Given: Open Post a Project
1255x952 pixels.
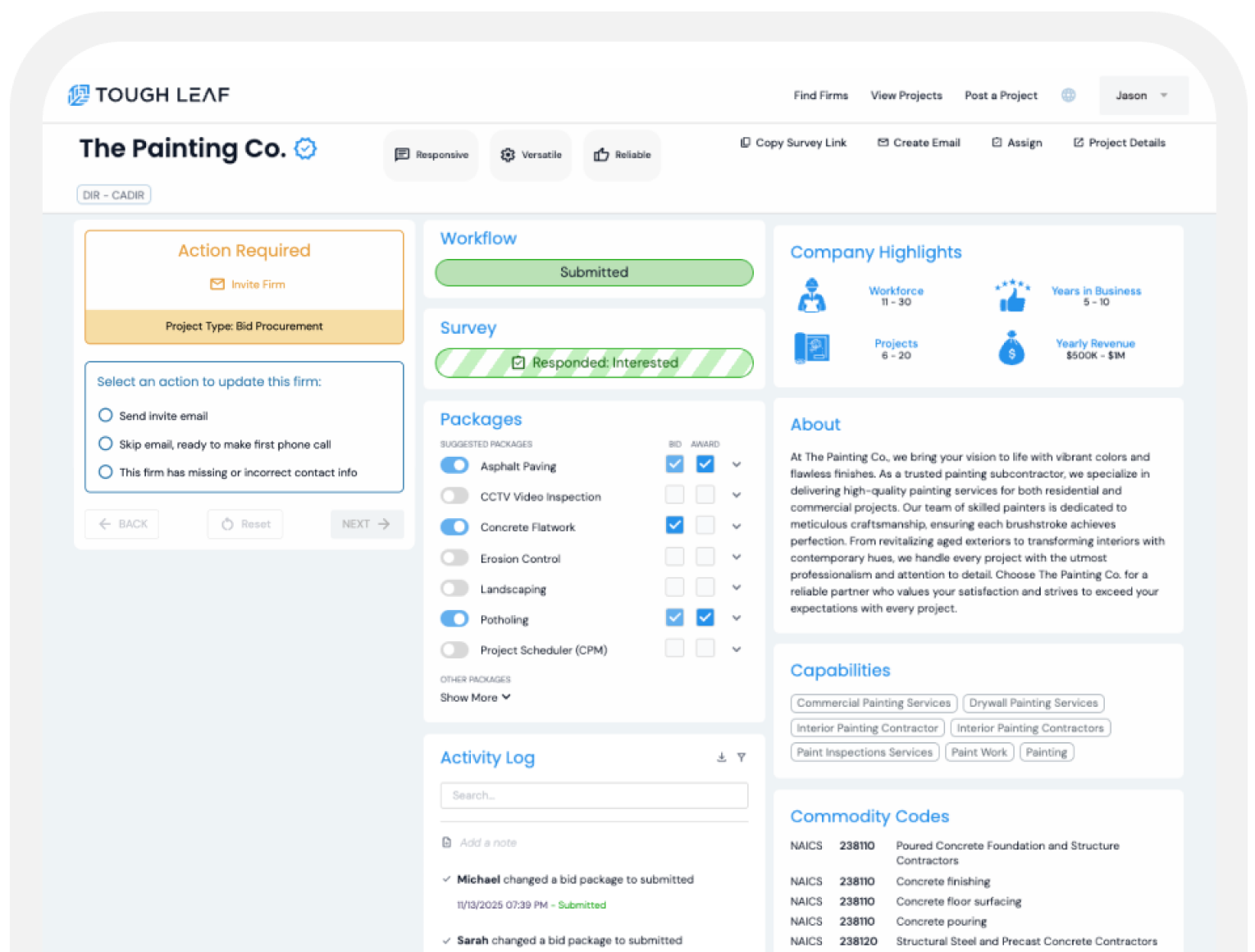Looking at the screenshot, I should [1001, 95].
